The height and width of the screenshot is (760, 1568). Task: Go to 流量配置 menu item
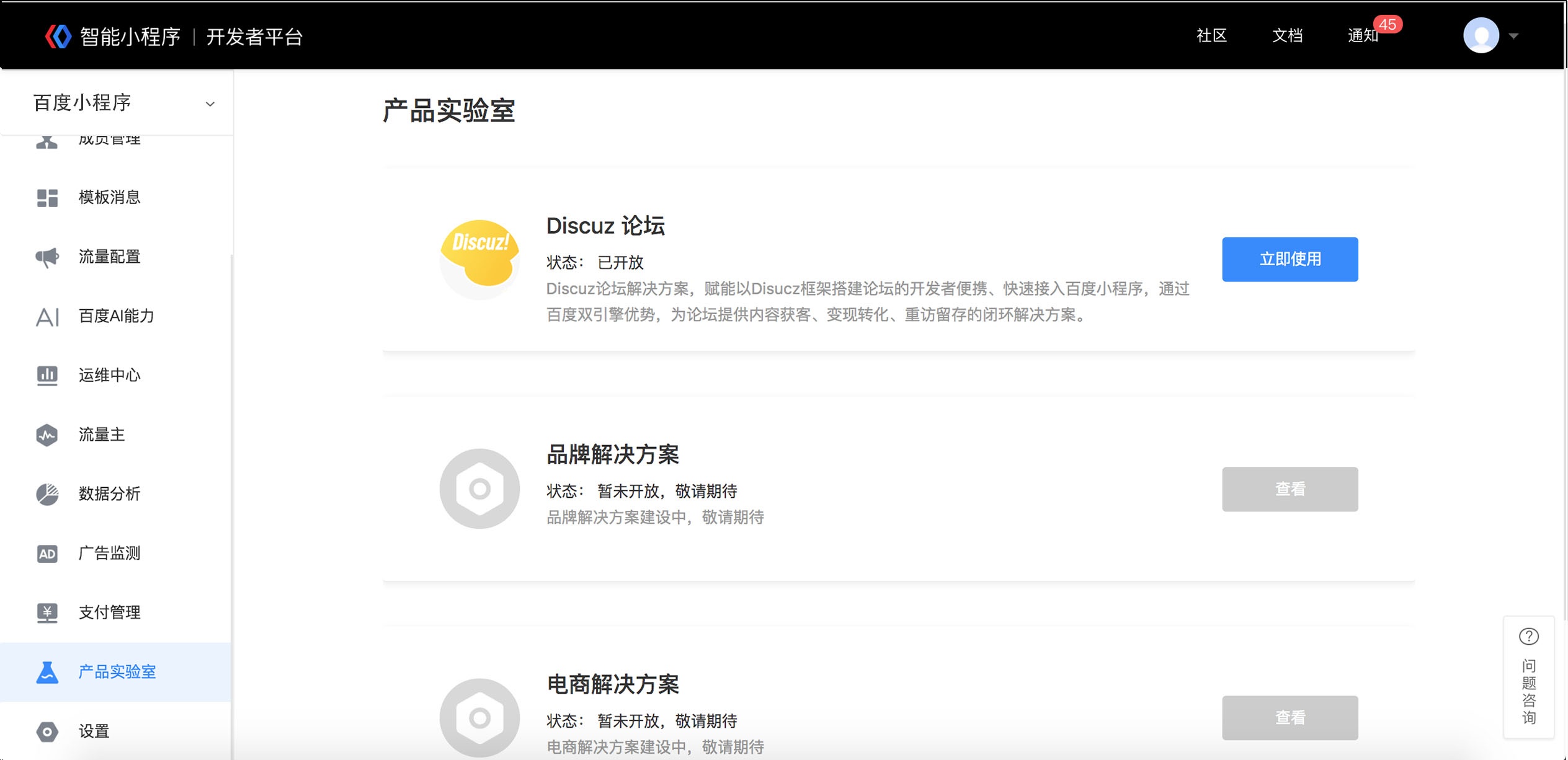click(x=117, y=257)
